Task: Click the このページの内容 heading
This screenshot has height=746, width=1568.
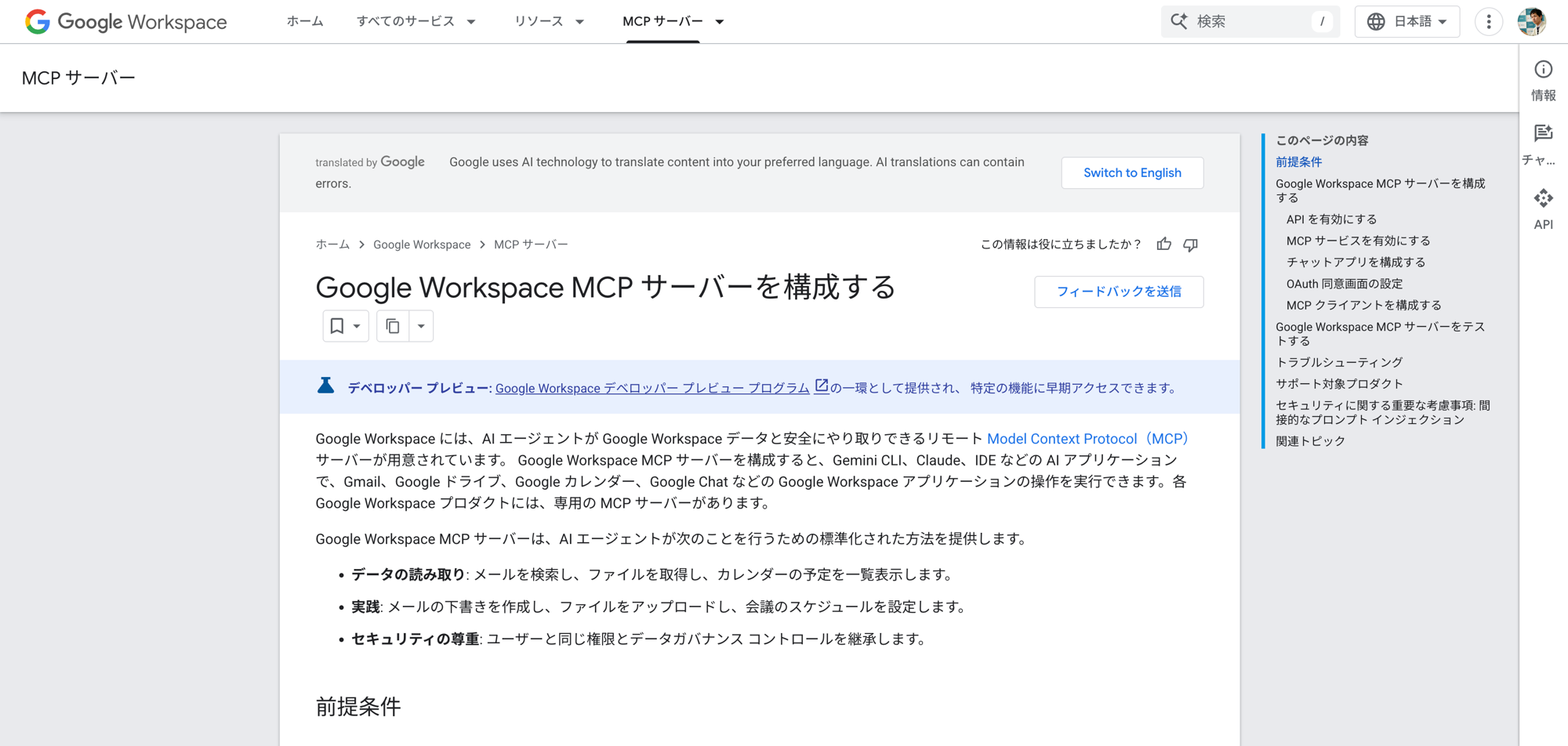Action: [1322, 140]
